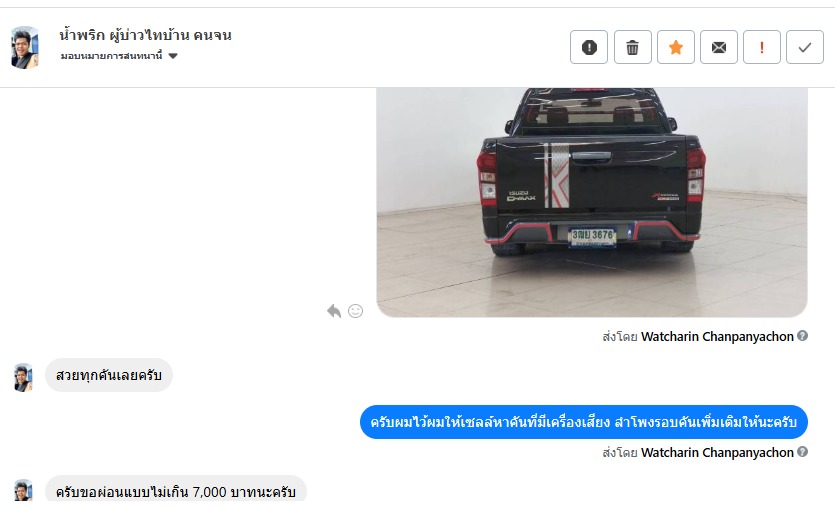Image resolution: width=835 pixels, height=506 pixels.
Task: Add emoji reaction to truck photo
Action: coord(355,311)
